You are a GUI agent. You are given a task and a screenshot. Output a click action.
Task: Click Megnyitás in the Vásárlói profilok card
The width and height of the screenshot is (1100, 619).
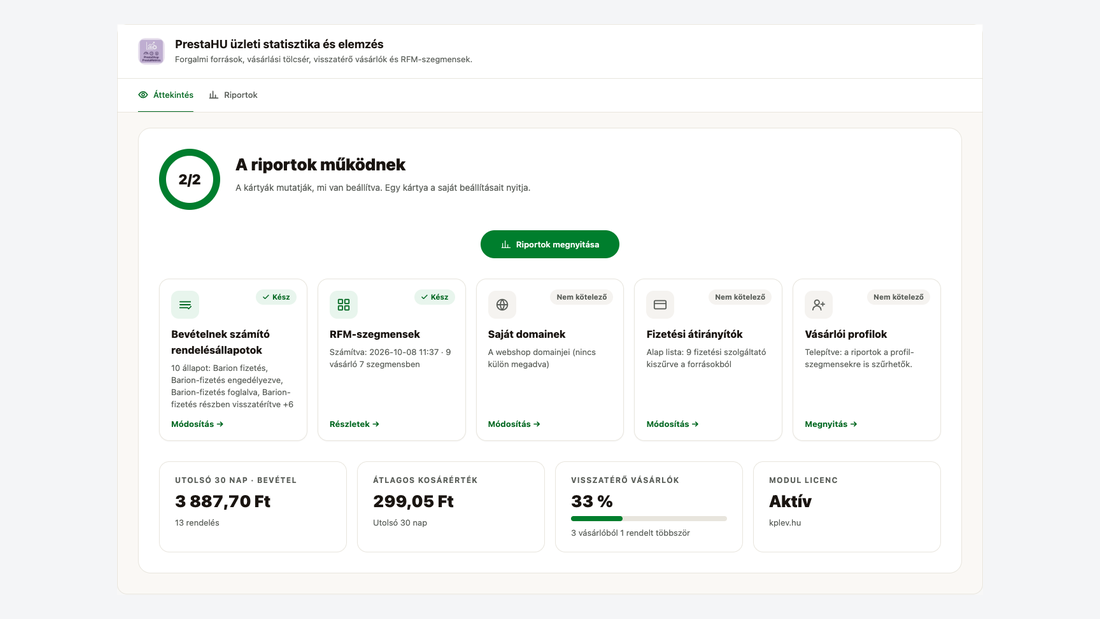[831, 424]
